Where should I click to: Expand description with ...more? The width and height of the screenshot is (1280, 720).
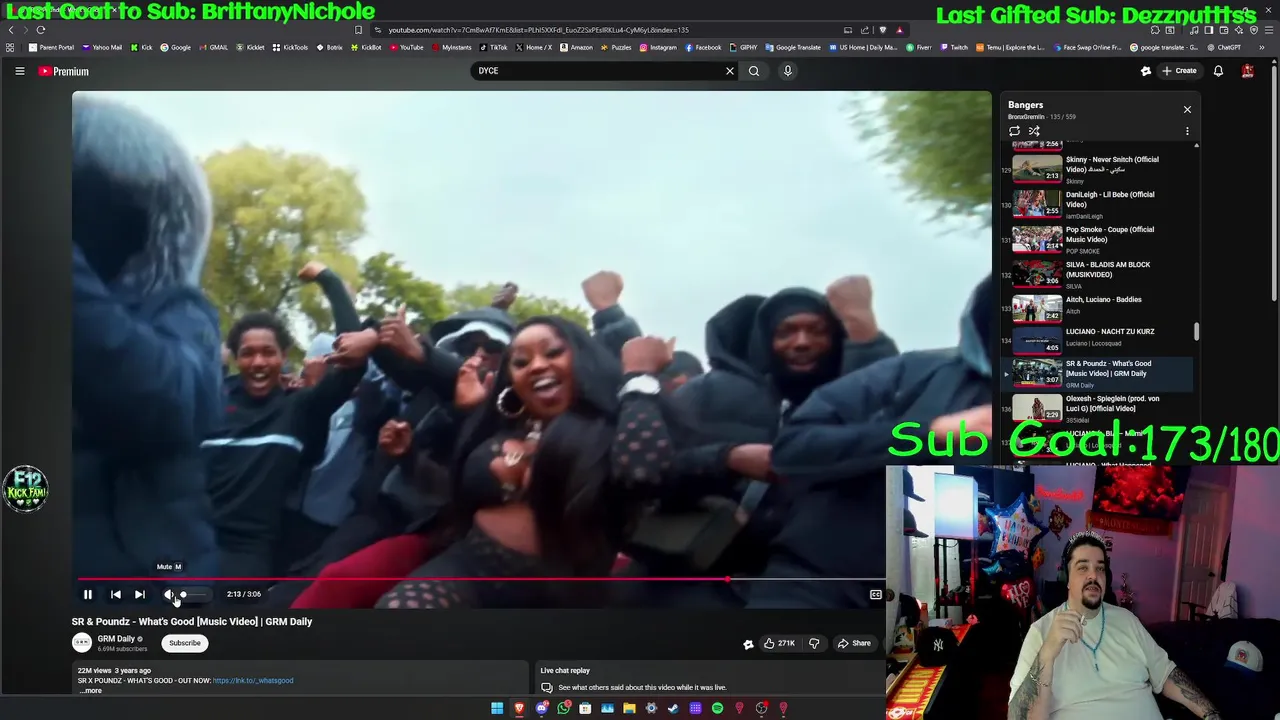90,690
